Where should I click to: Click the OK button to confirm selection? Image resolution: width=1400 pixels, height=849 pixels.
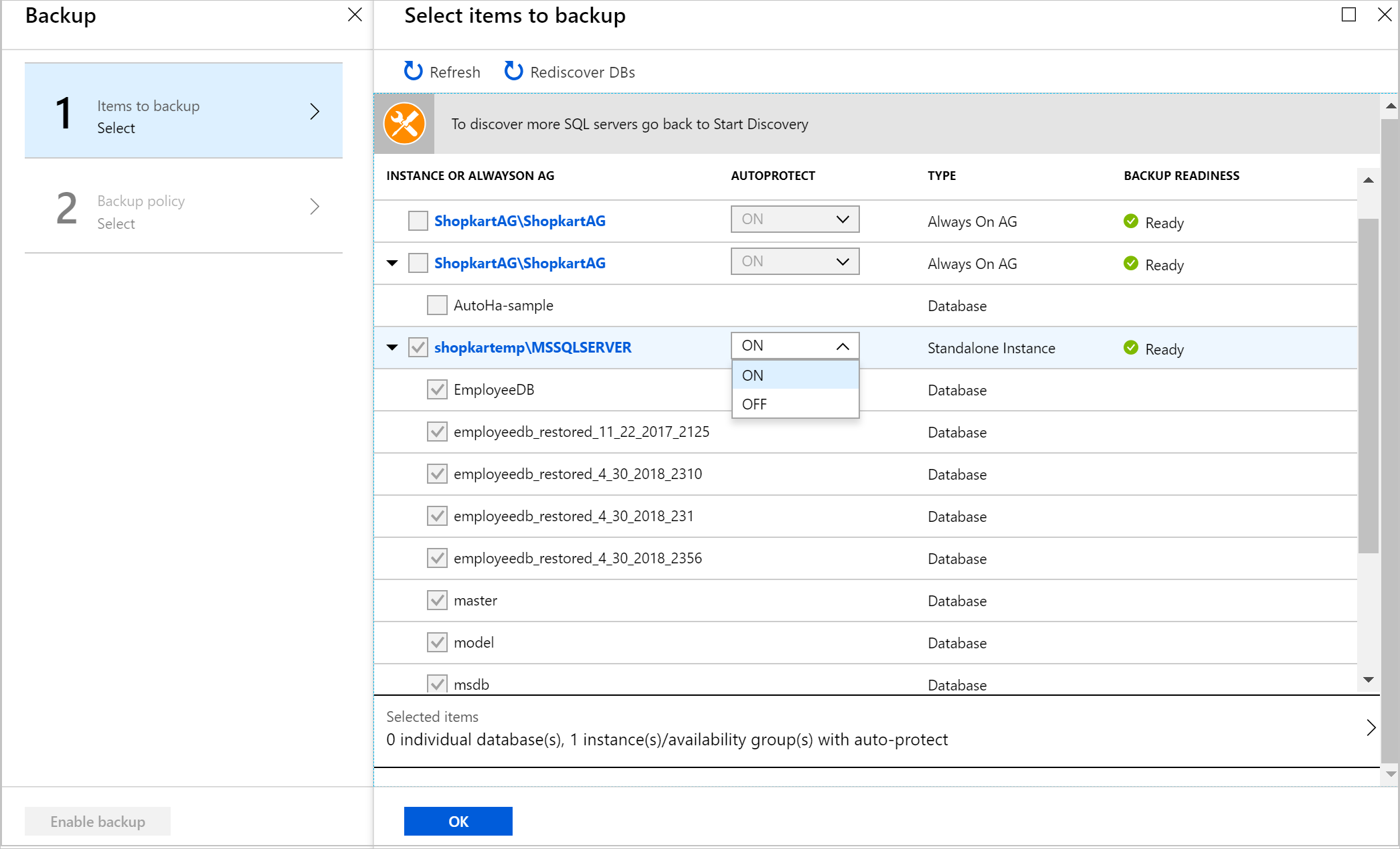click(x=459, y=821)
